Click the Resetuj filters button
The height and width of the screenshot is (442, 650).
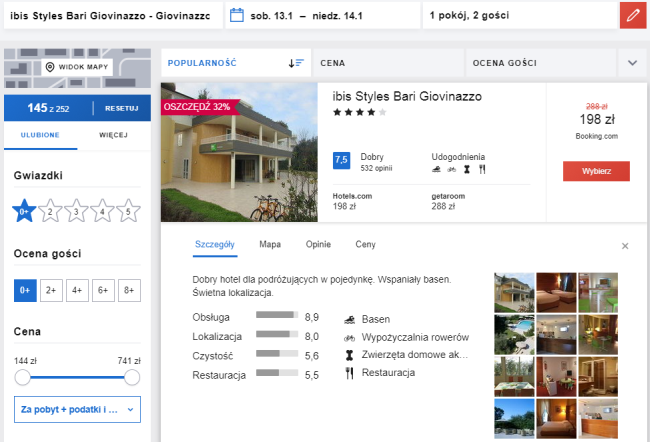point(121,108)
